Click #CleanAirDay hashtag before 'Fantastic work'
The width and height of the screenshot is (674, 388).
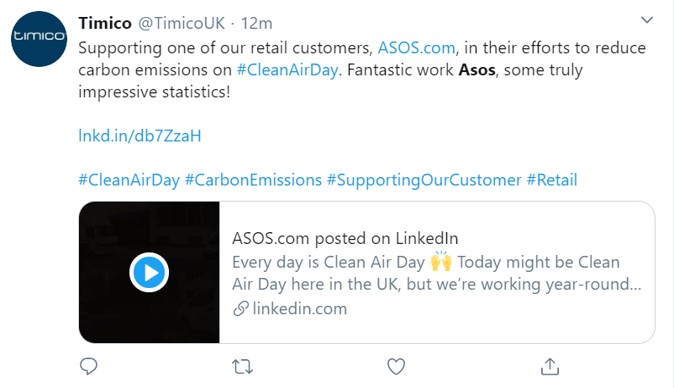[x=287, y=70]
